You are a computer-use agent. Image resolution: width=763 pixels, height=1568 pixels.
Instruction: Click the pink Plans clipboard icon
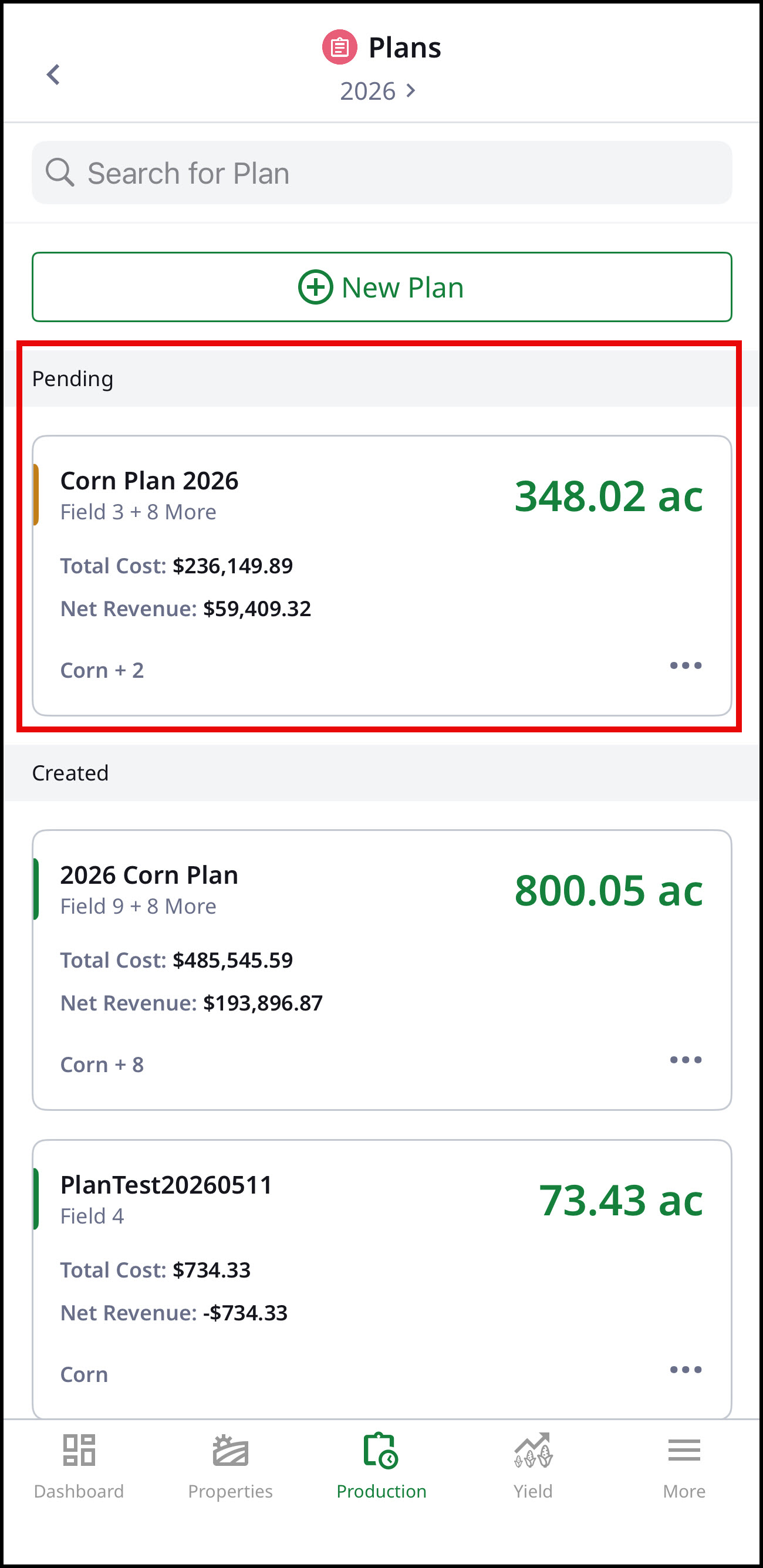click(x=339, y=47)
